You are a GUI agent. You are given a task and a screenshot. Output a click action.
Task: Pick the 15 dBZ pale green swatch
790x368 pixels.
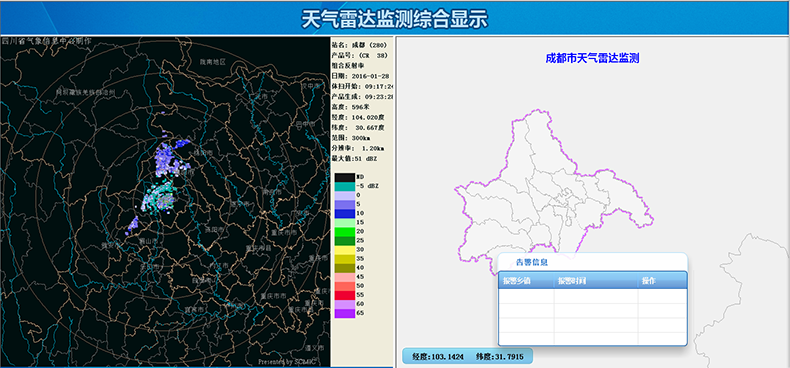(344, 222)
